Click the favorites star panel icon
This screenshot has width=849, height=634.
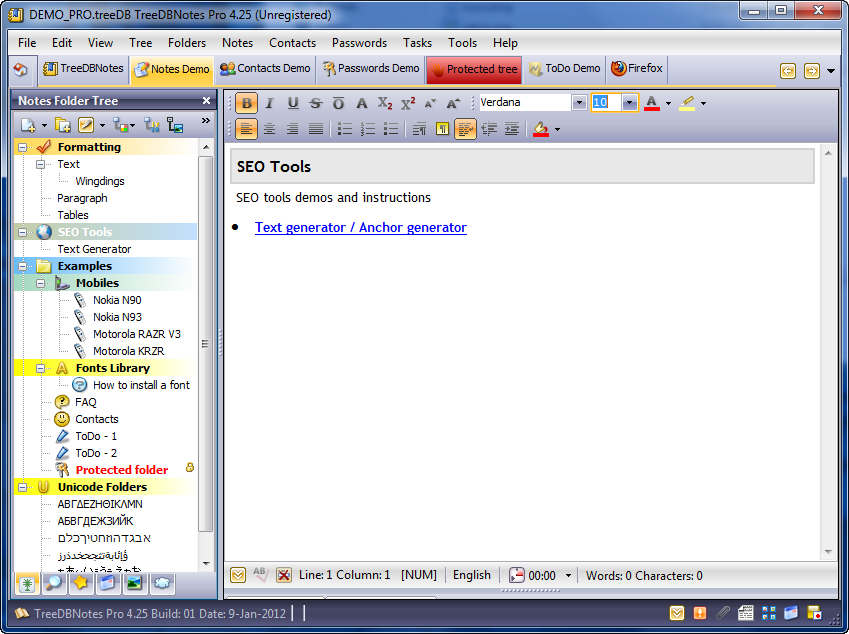(81, 583)
